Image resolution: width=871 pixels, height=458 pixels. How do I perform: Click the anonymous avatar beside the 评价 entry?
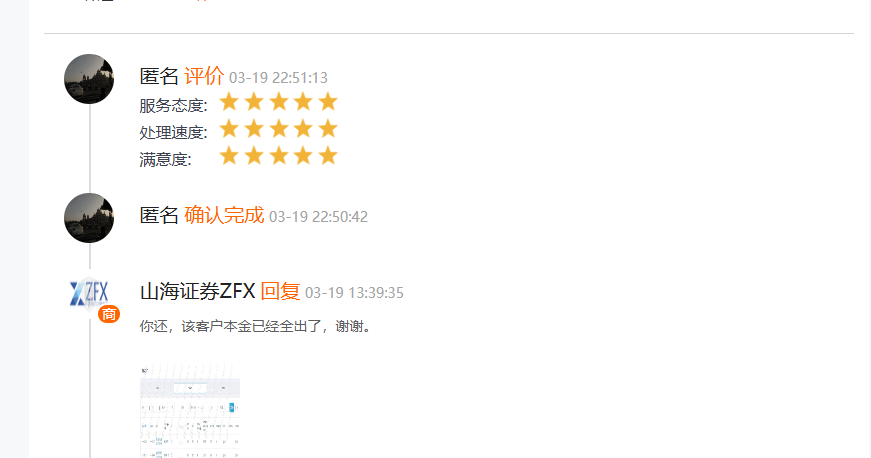pyautogui.click(x=89, y=79)
